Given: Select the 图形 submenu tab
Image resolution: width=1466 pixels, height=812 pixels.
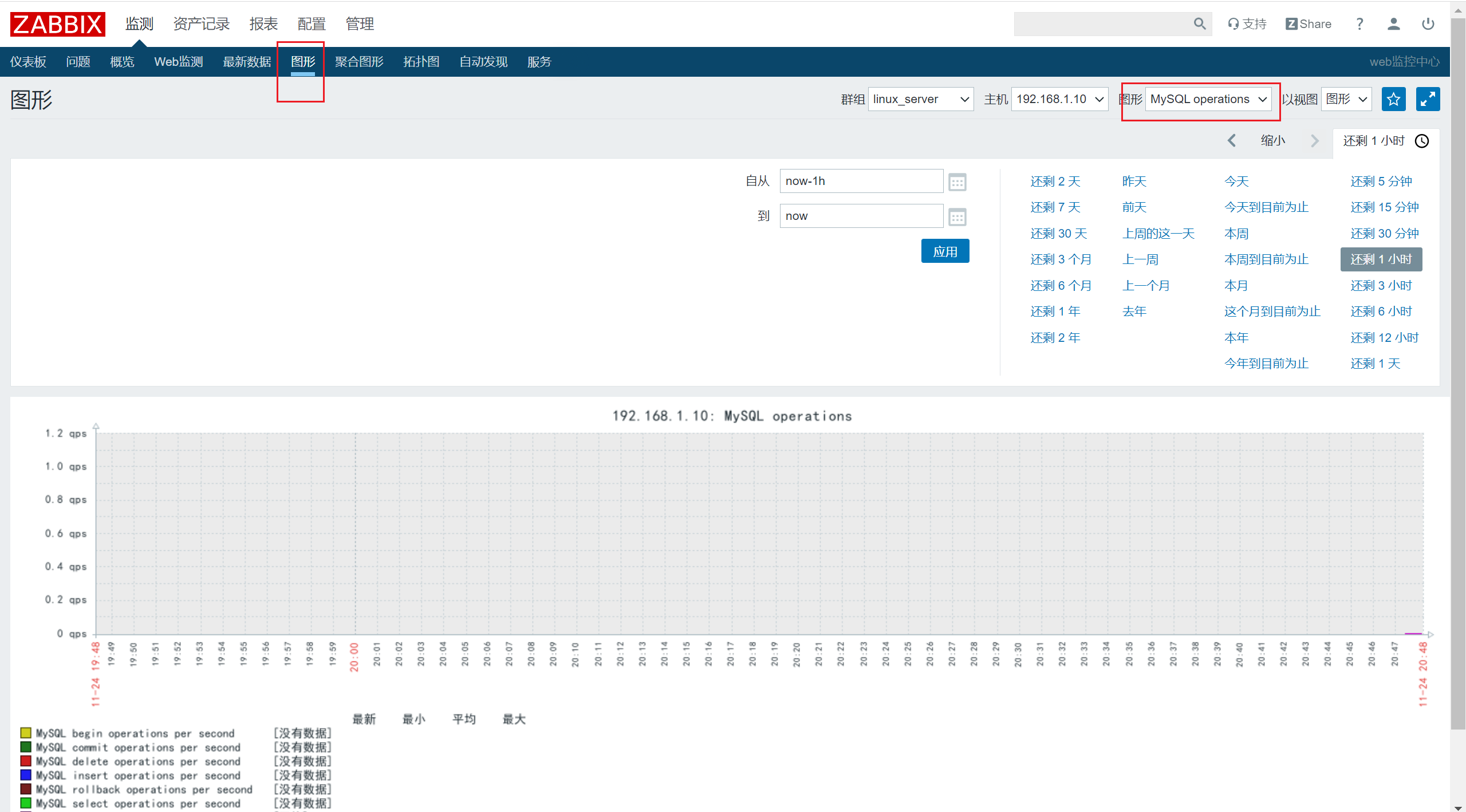Looking at the screenshot, I should click(303, 62).
